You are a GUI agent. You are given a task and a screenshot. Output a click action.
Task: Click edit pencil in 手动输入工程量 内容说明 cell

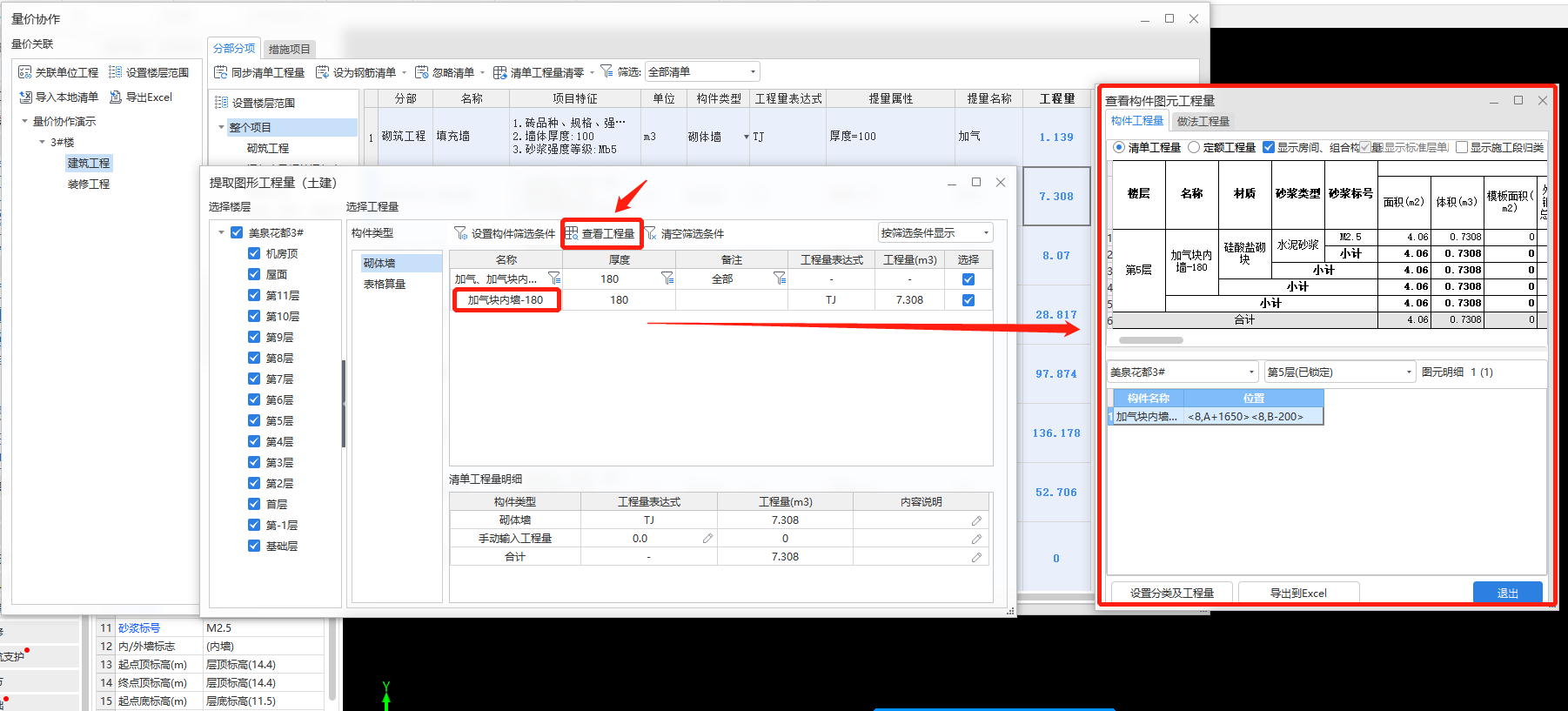976,539
